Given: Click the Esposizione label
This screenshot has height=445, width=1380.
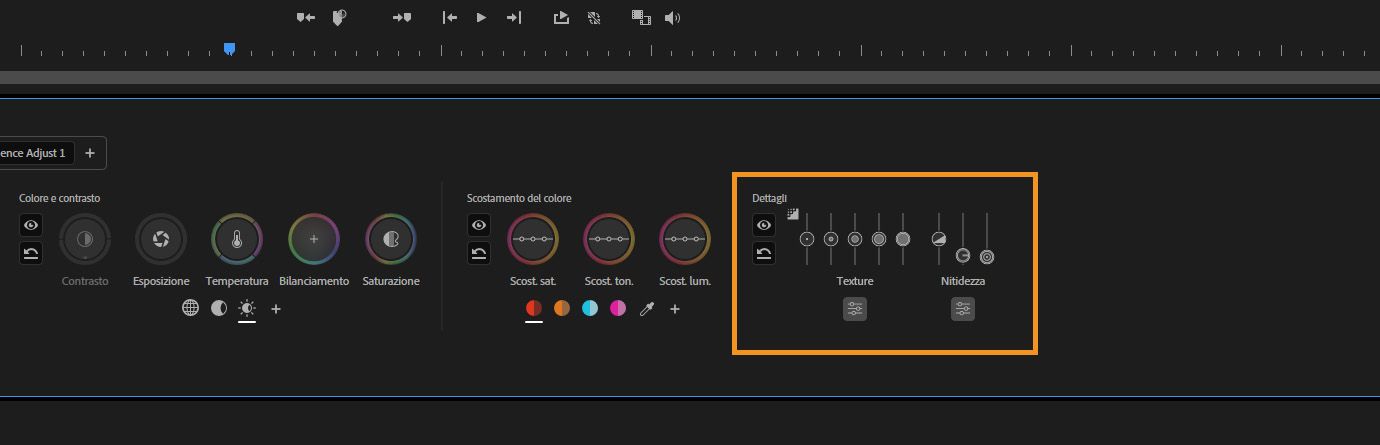Looking at the screenshot, I should (x=161, y=281).
